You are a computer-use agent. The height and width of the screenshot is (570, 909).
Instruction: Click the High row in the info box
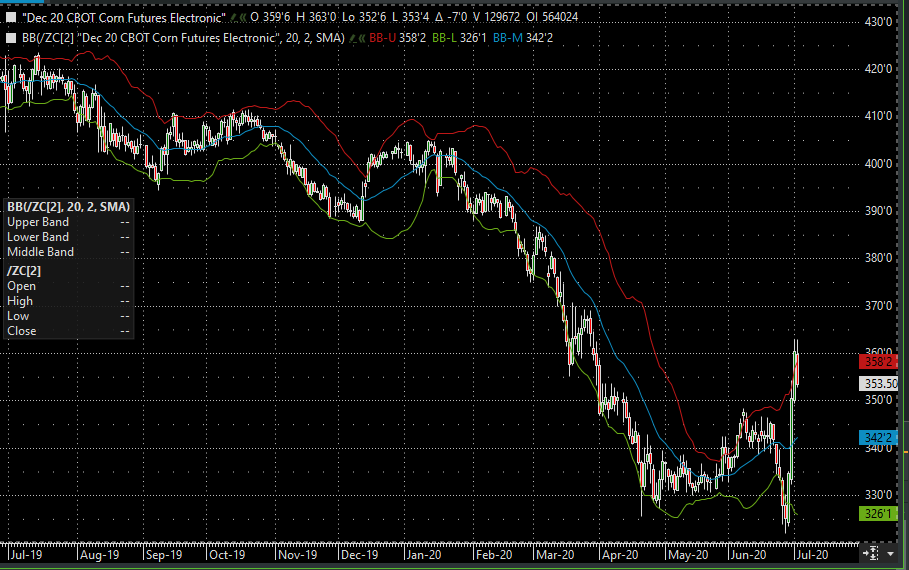(x=68, y=301)
